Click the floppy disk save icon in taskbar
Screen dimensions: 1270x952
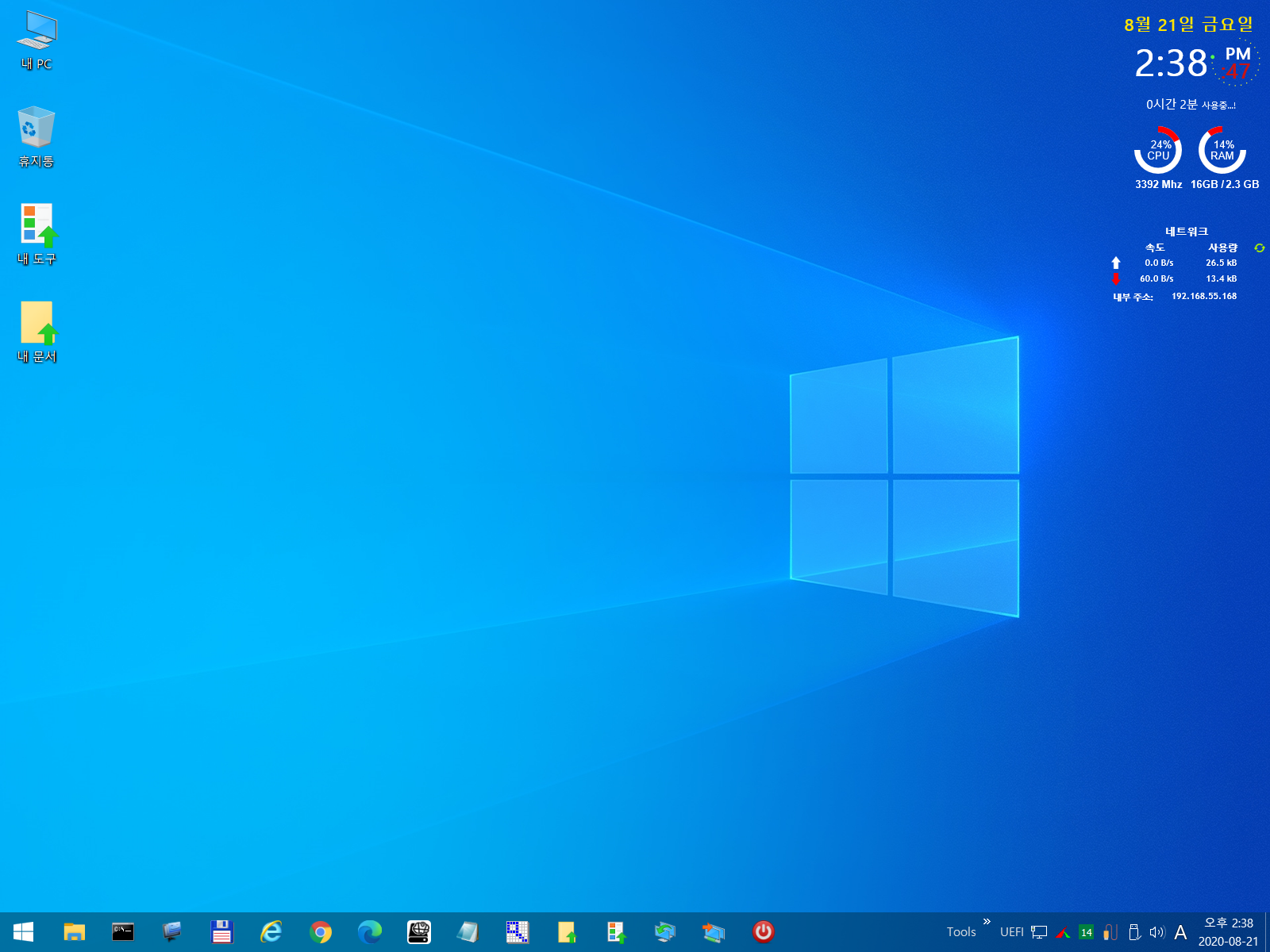pyautogui.click(x=221, y=932)
